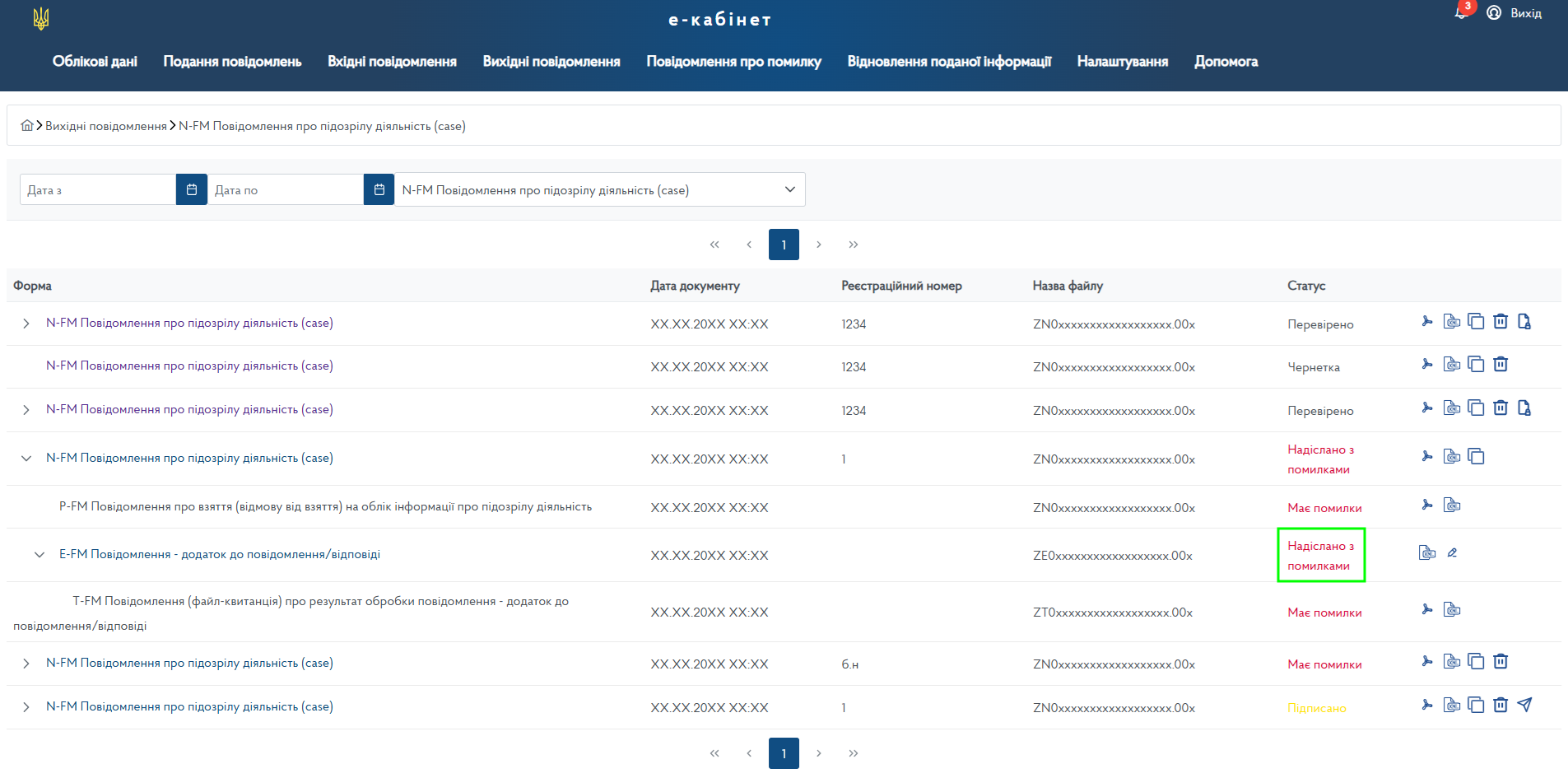Viewport: 1568px width, 778px height.
Task: Open the Допомога menu item
Action: point(1226,61)
